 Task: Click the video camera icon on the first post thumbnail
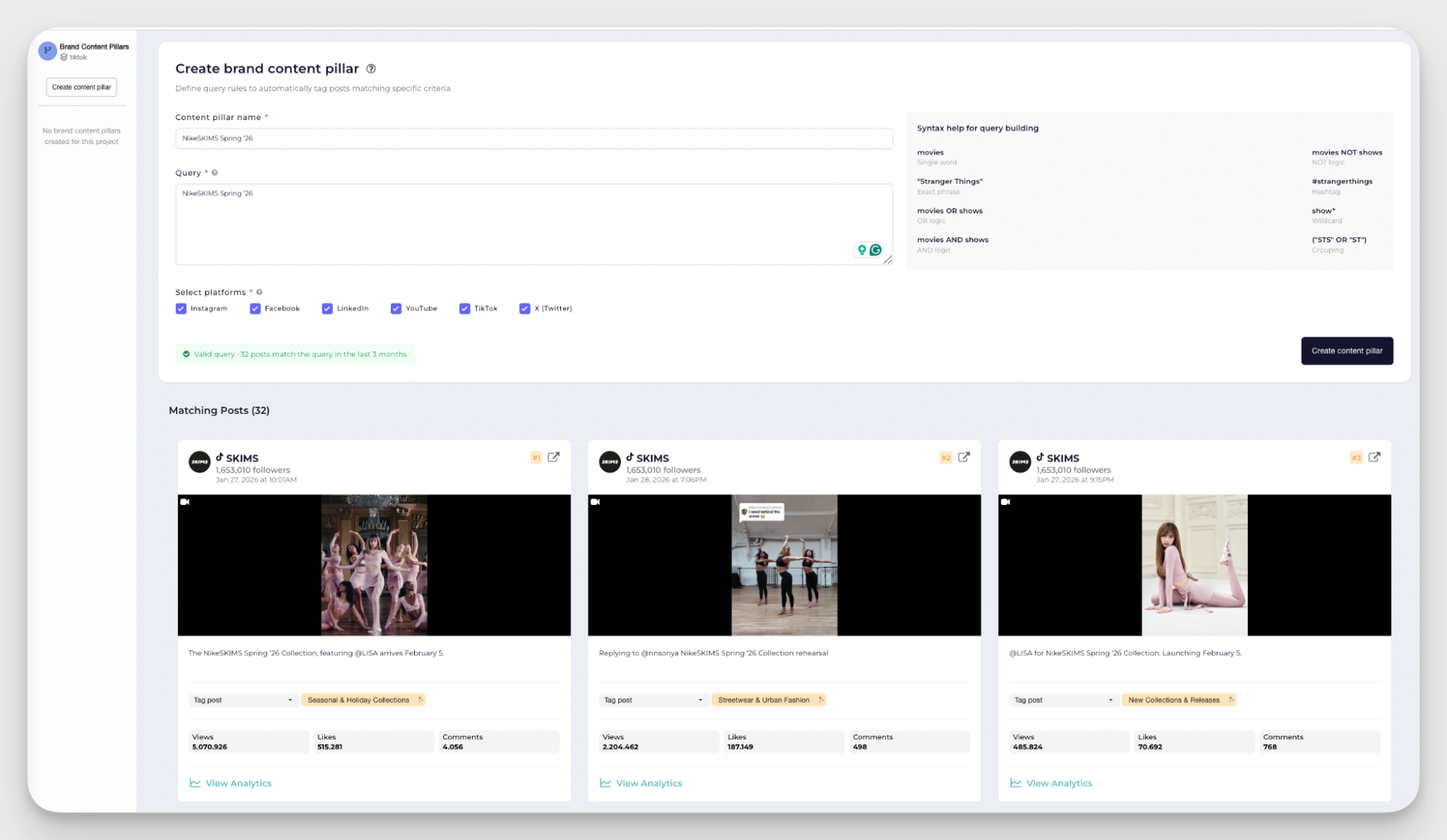tap(187, 500)
